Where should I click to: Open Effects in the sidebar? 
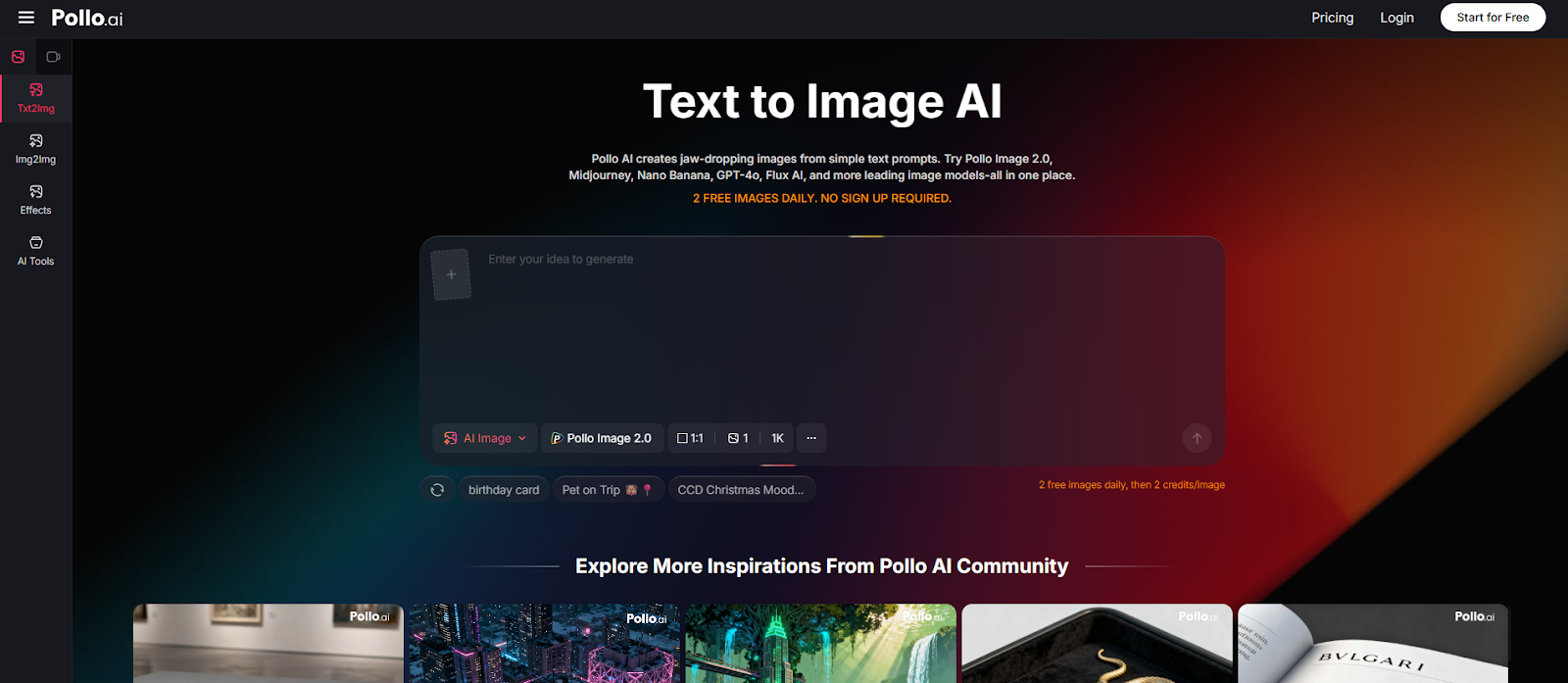[36, 200]
